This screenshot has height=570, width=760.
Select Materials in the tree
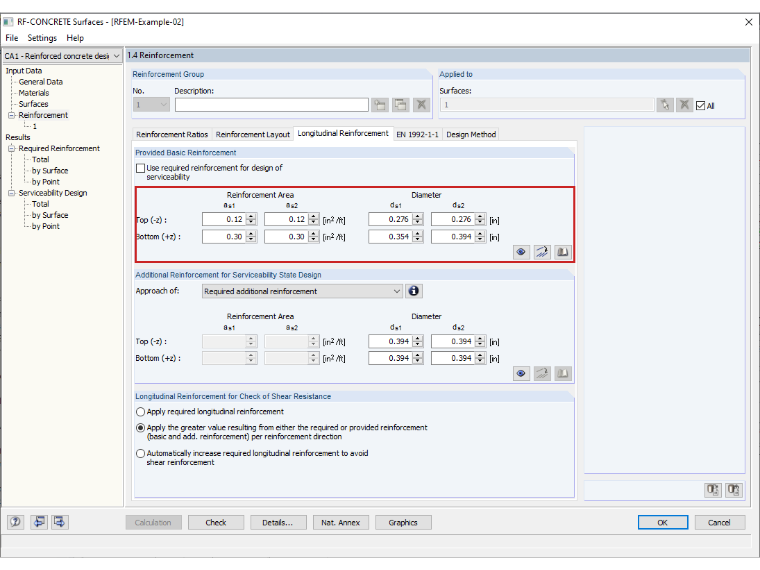tap(34, 93)
